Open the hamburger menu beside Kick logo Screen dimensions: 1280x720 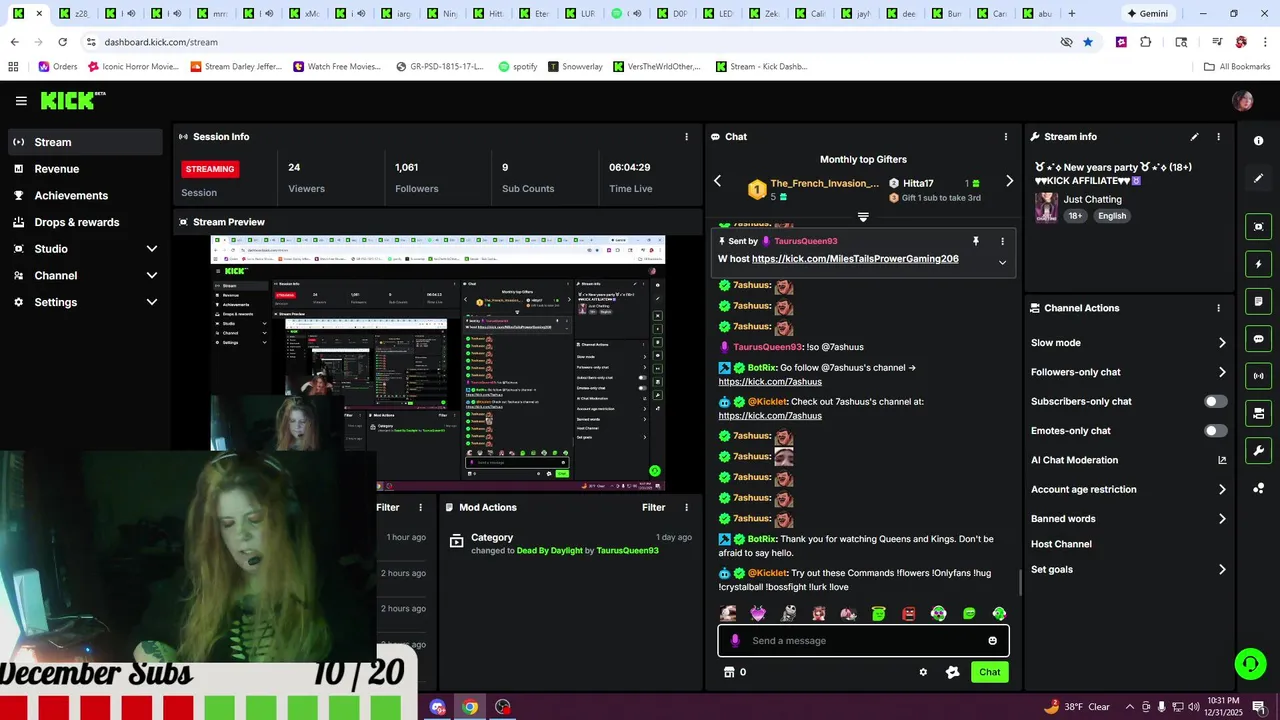[21, 101]
